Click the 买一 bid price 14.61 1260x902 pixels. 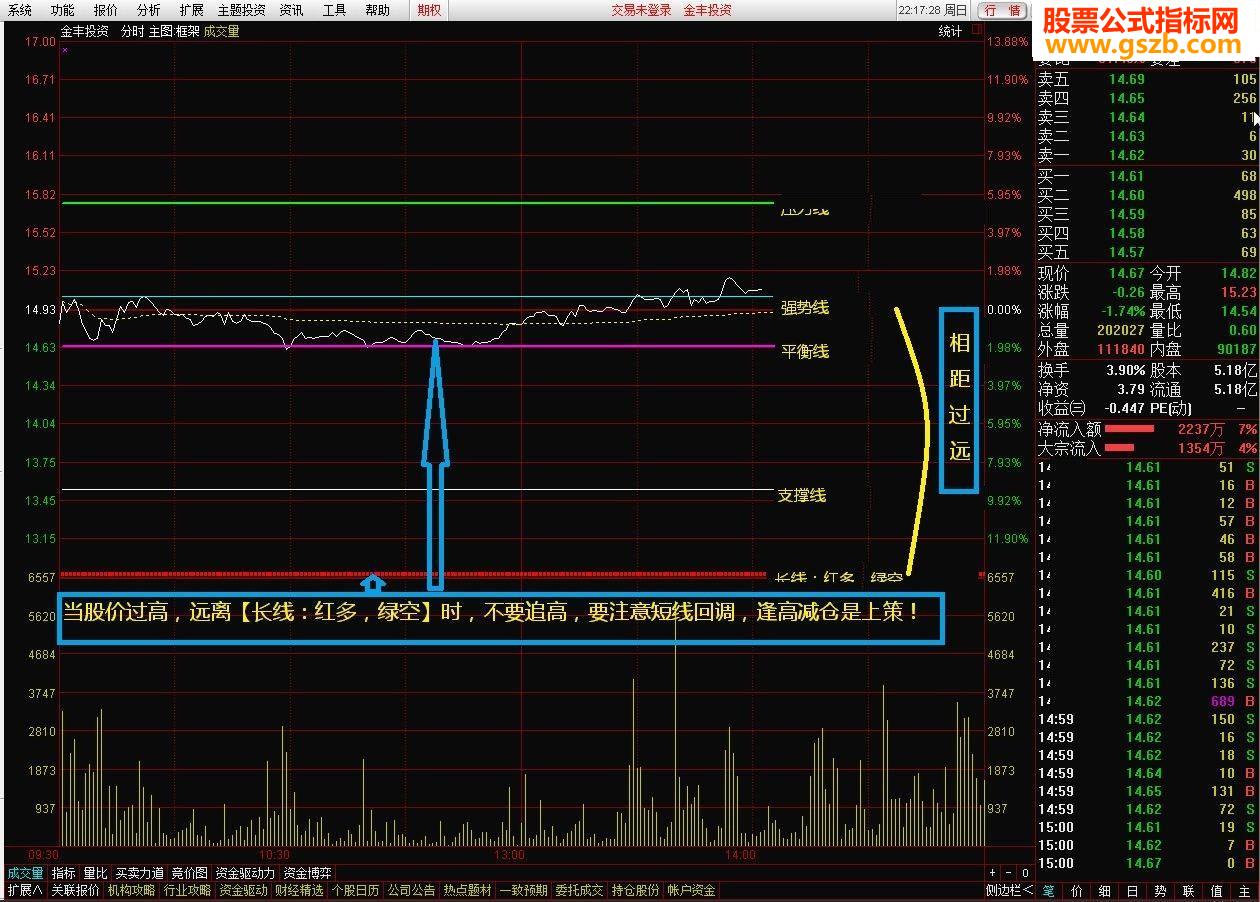point(1127,176)
